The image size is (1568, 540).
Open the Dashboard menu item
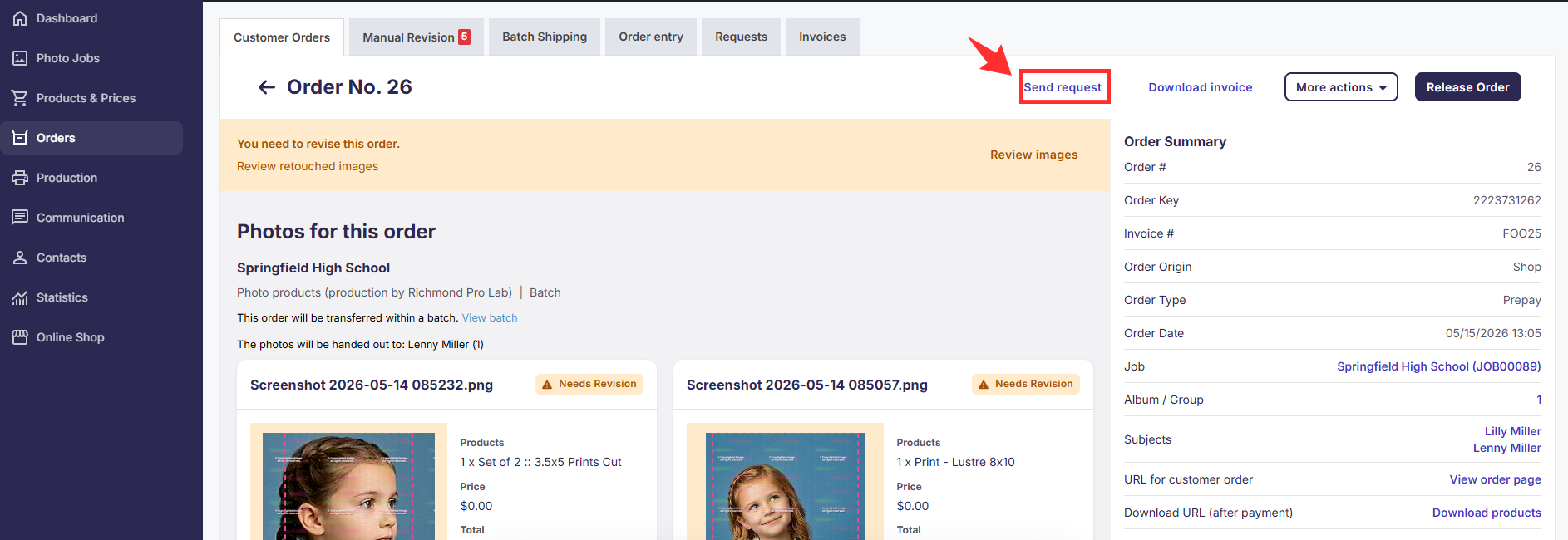91,18
